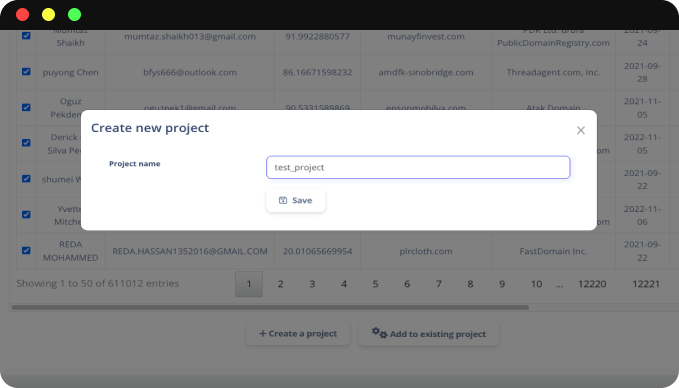This screenshot has height=388, width=679.
Task: Close the Create new project dialog
Action: (581, 130)
